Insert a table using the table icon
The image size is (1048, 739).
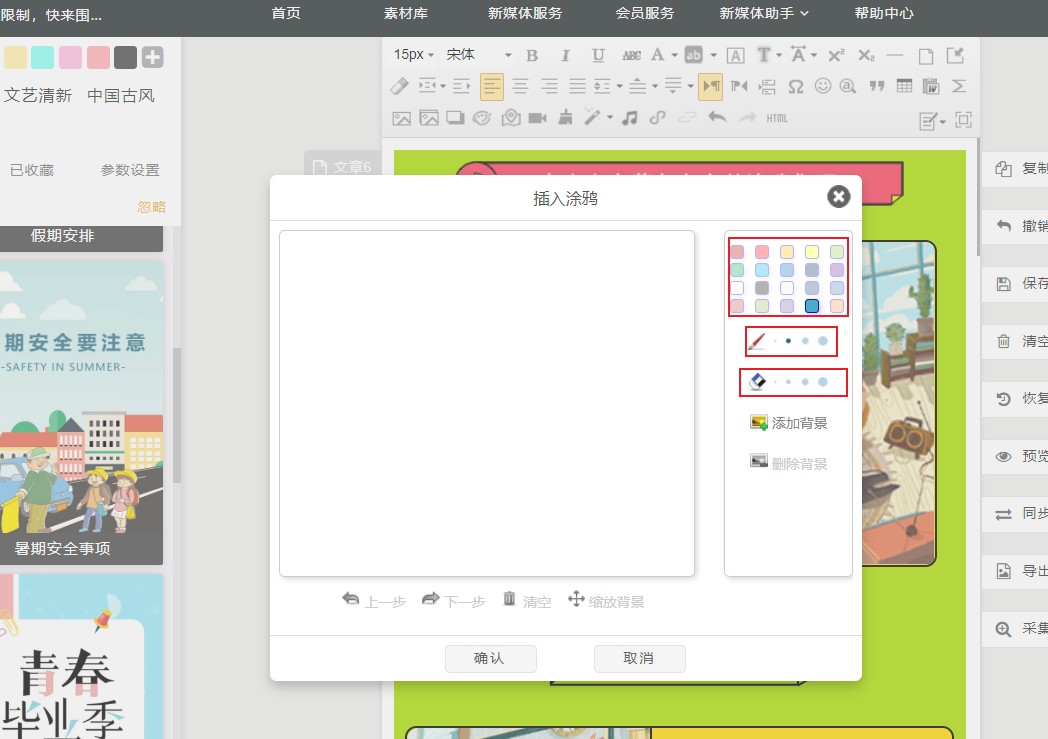click(x=905, y=86)
